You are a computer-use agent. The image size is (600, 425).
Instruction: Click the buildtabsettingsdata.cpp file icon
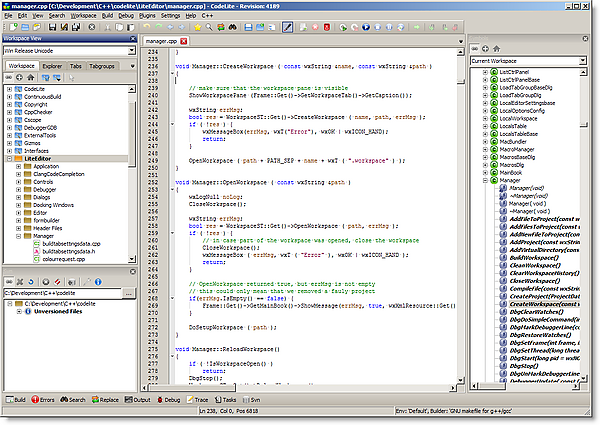tap(36, 243)
